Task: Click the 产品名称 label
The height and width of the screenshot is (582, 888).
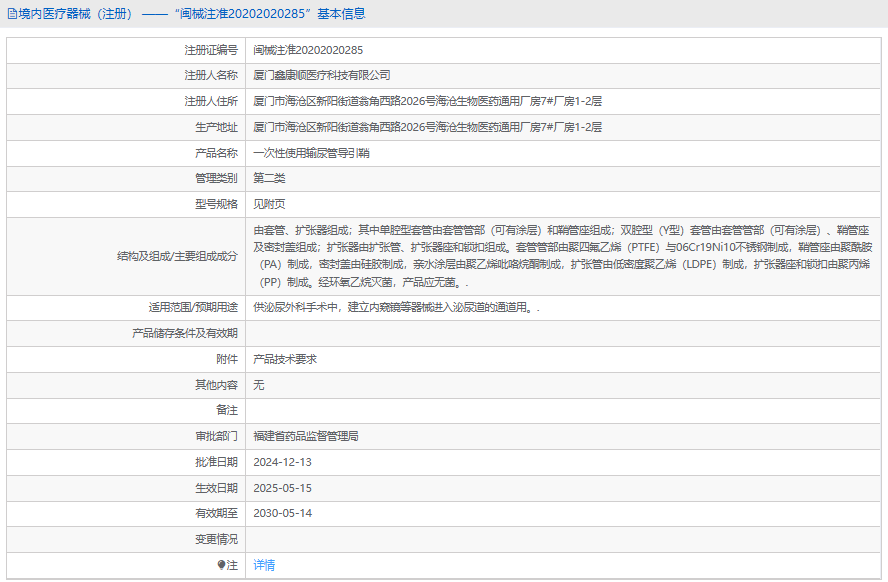Action: 216,153
